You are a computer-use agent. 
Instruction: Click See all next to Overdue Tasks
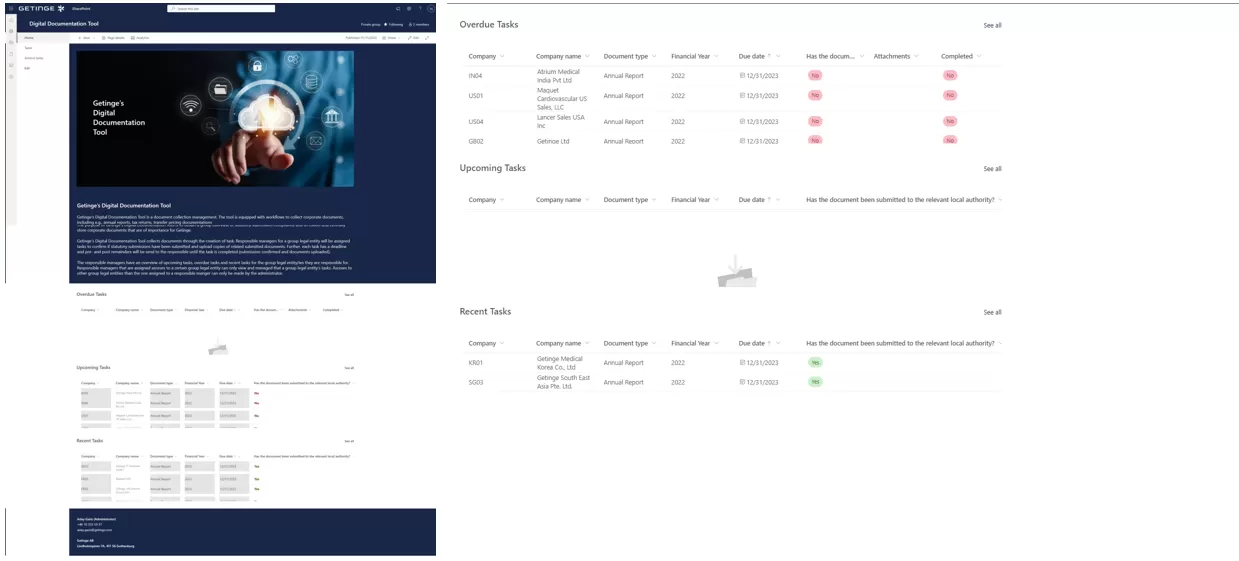click(992, 25)
